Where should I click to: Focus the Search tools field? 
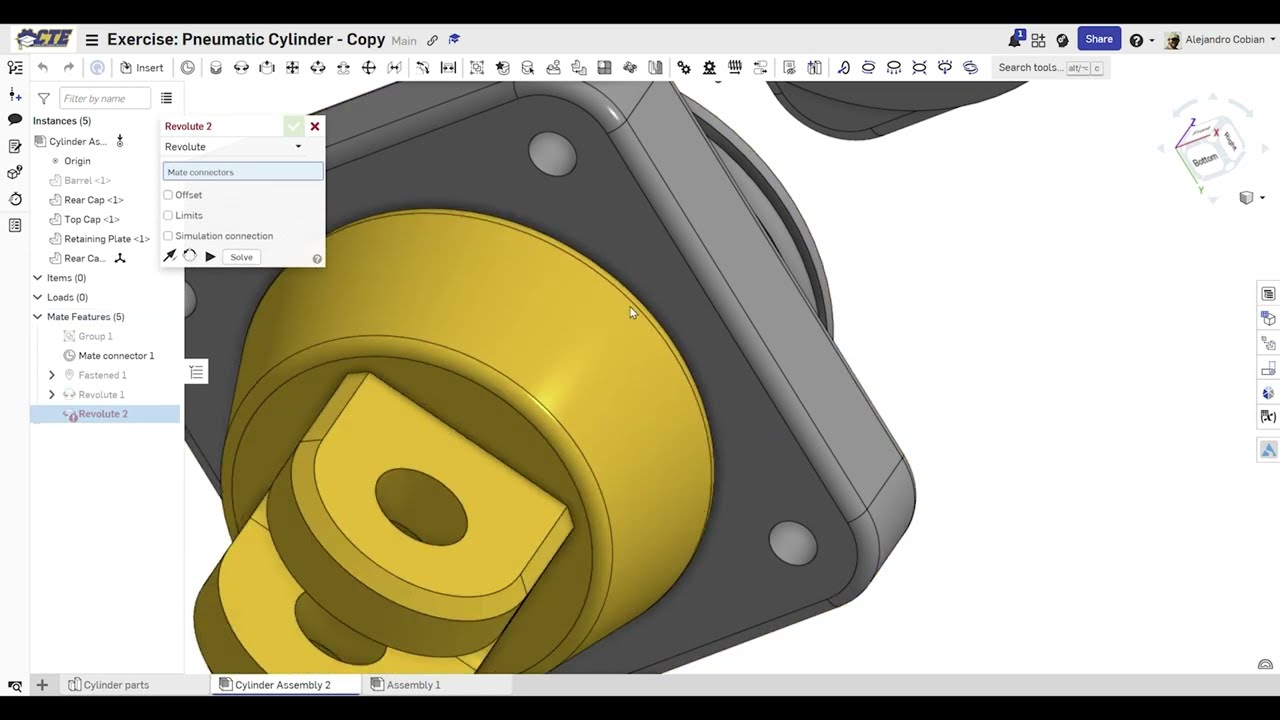[x=1050, y=68]
